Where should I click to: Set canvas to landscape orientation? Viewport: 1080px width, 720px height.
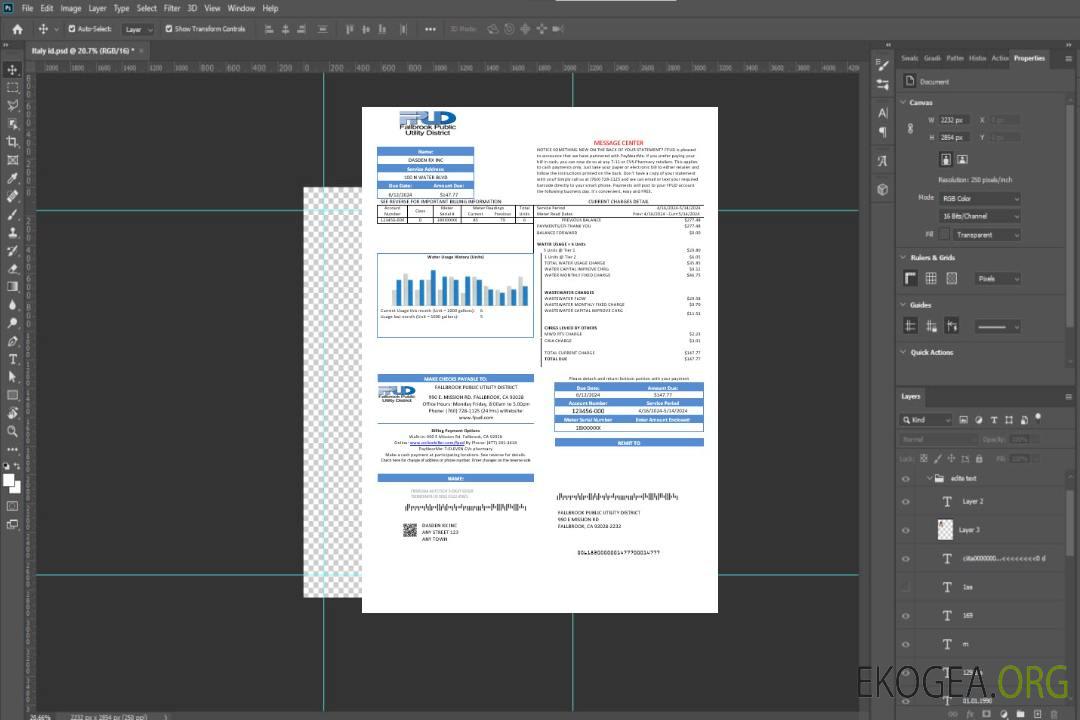coord(962,160)
